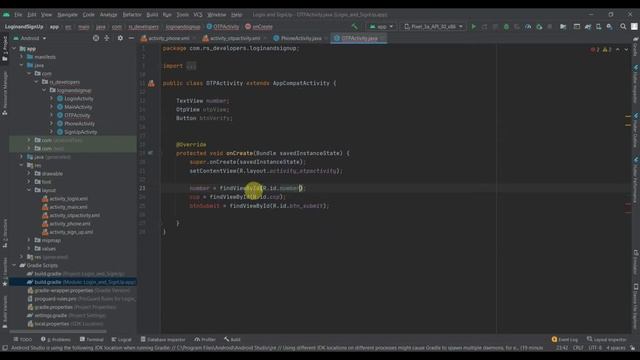This screenshot has height=360, width=640.
Task: Open the Refactor menu
Action: pyautogui.click(x=132, y=14)
